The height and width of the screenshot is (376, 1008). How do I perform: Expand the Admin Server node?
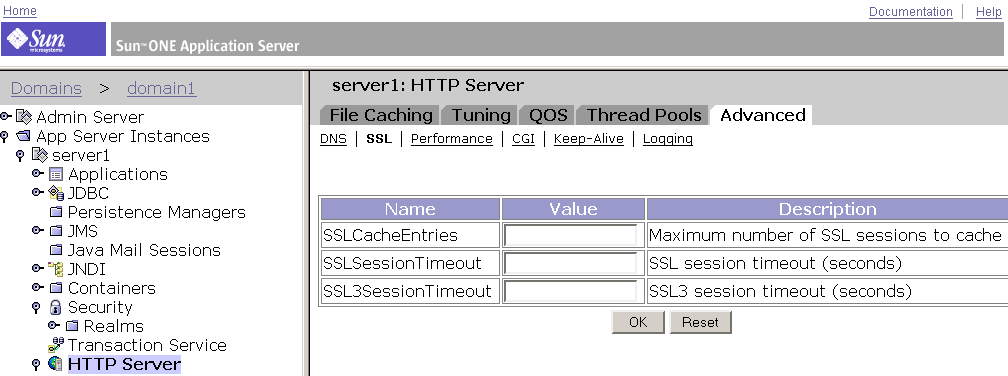[6, 116]
